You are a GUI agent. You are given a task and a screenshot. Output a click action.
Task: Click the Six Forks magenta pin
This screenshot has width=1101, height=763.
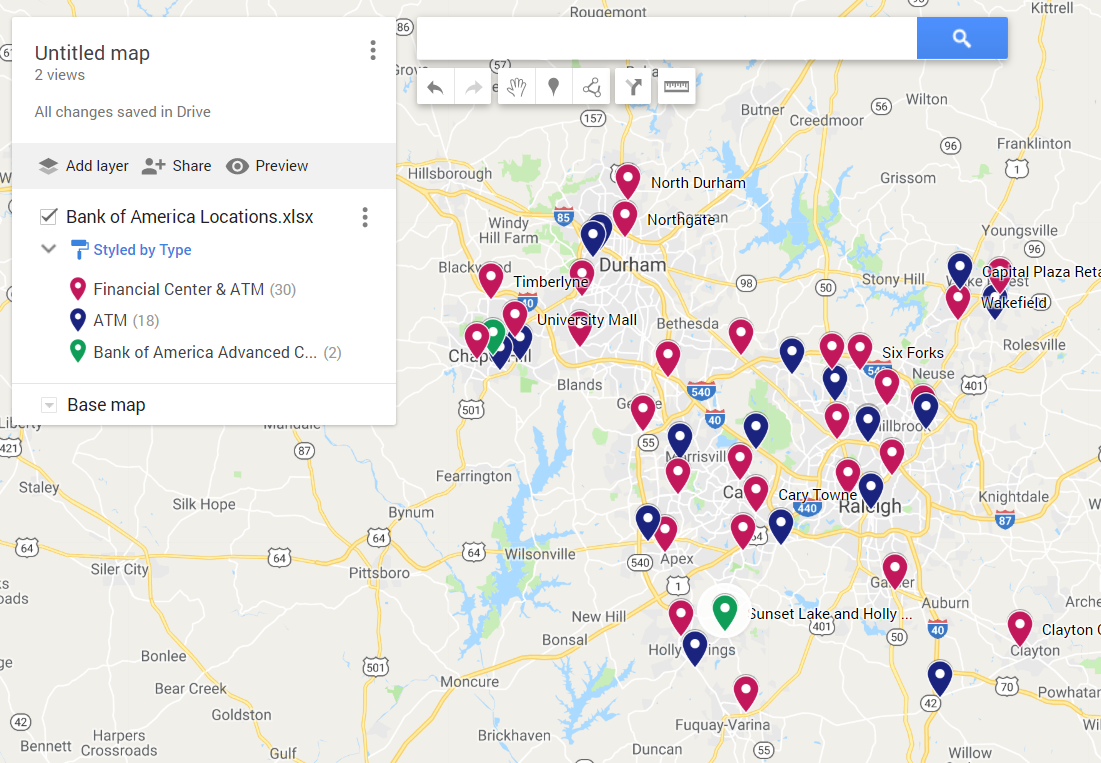click(x=859, y=350)
